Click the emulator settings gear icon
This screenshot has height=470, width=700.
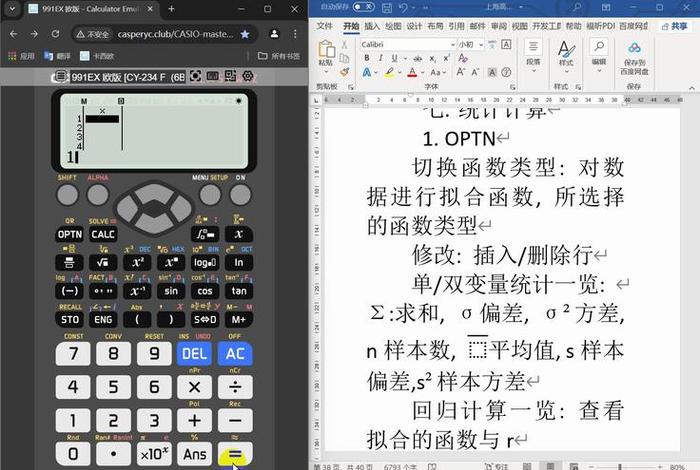[x=247, y=76]
